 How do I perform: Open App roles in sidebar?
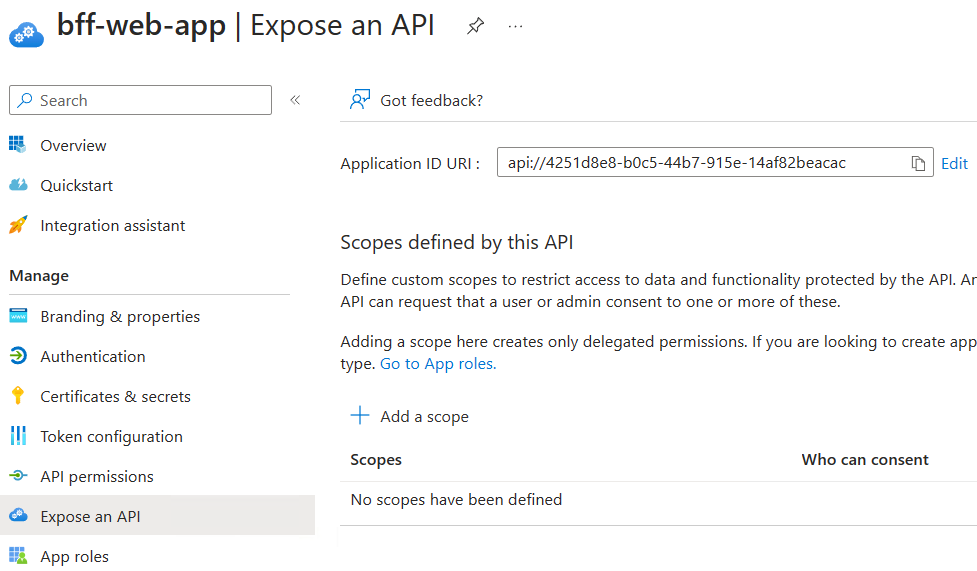click(x=75, y=556)
